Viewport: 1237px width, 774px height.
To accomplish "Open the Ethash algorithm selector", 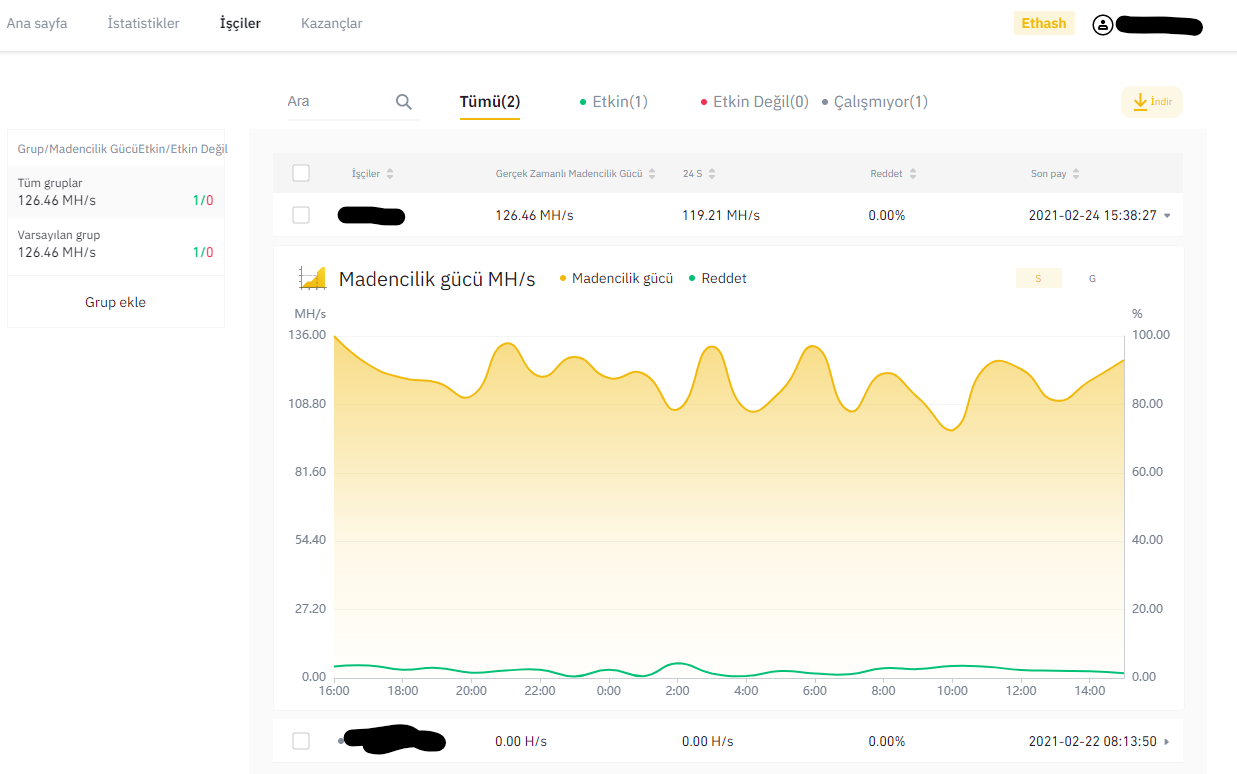I will click(1044, 23).
